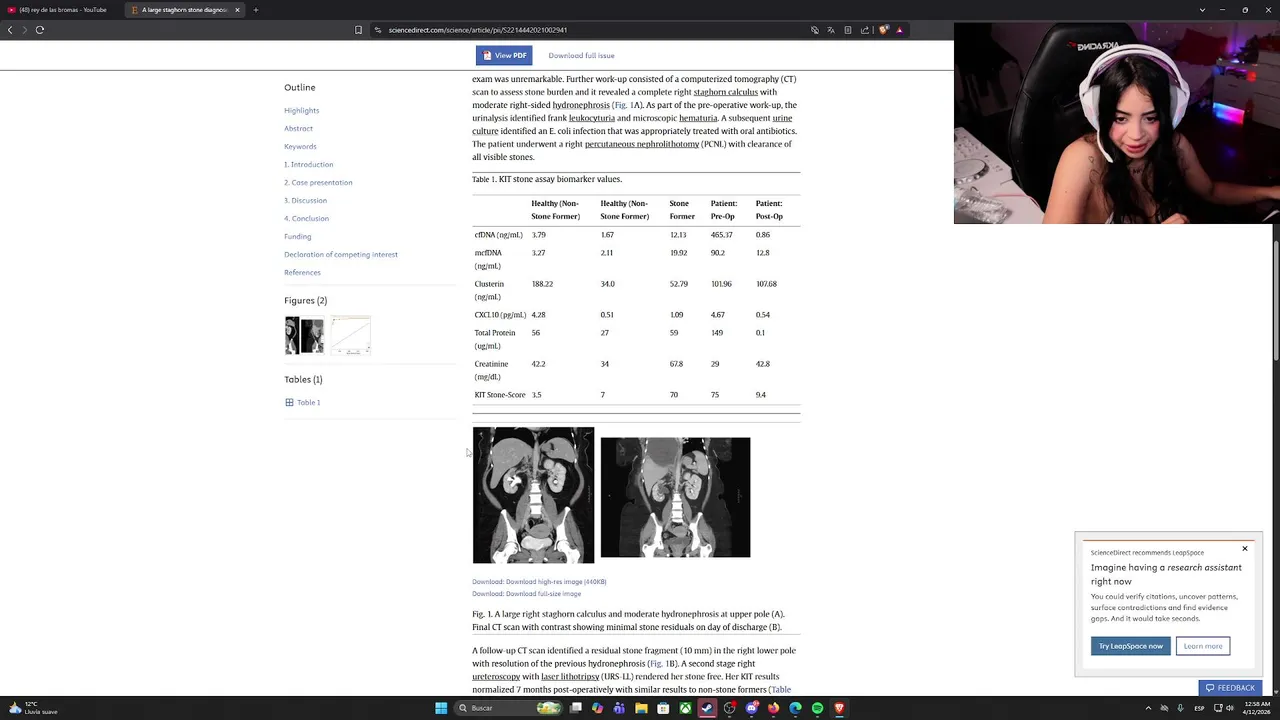Open Steam from the taskbar

[707, 708]
